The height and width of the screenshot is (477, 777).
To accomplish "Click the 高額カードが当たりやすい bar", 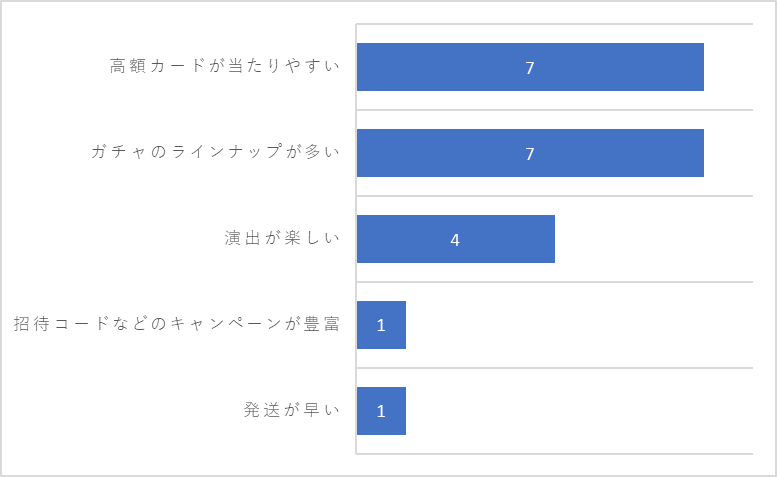I will 530,67.
